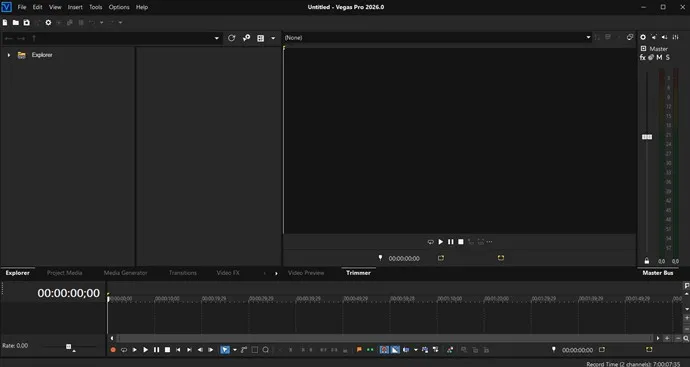Screen dimensions: 690x367
Task: Switch to the Master Bus tab
Action: click(x=657, y=273)
